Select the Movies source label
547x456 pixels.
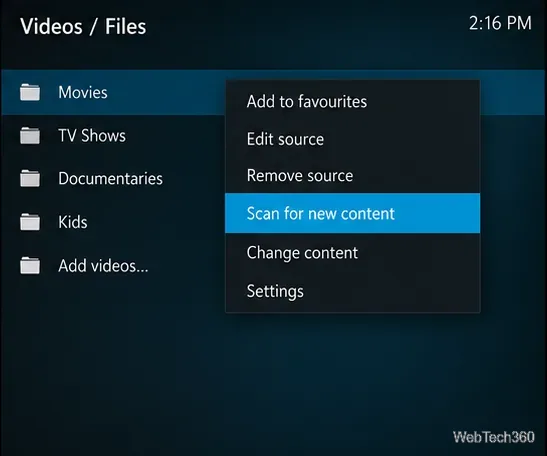(x=83, y=92)
